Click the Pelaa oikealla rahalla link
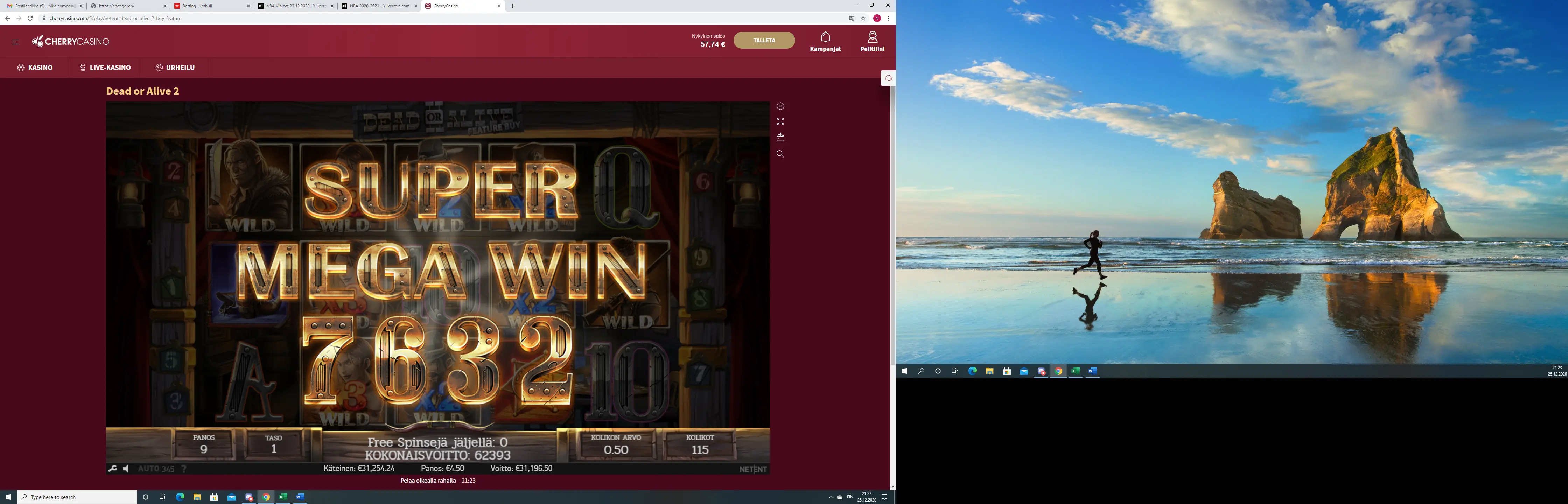 coord(428,481)
